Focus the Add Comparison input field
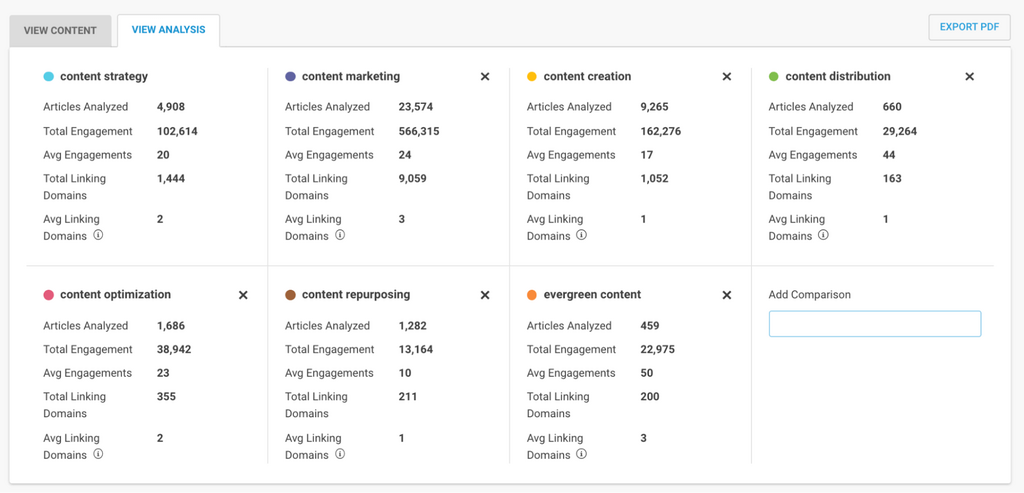The height and width of the screenshot is (493, 1024). tap(874, 324)
